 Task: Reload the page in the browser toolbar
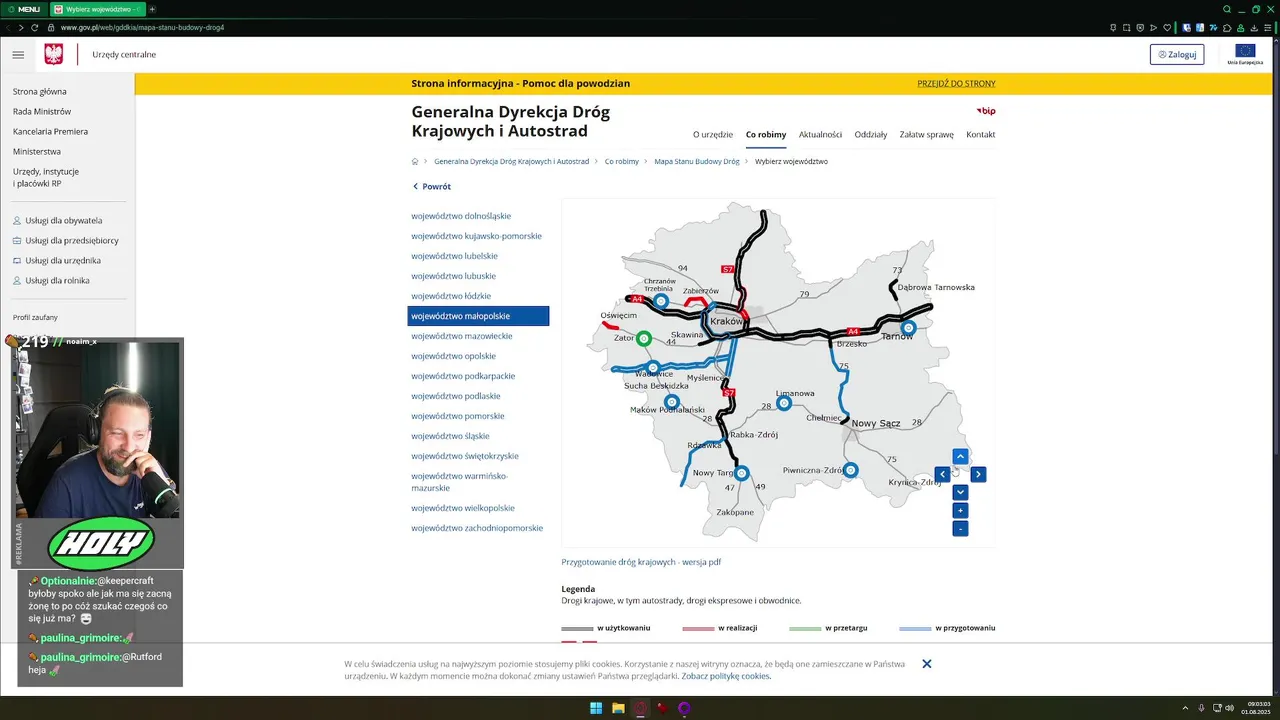point(35,27)
